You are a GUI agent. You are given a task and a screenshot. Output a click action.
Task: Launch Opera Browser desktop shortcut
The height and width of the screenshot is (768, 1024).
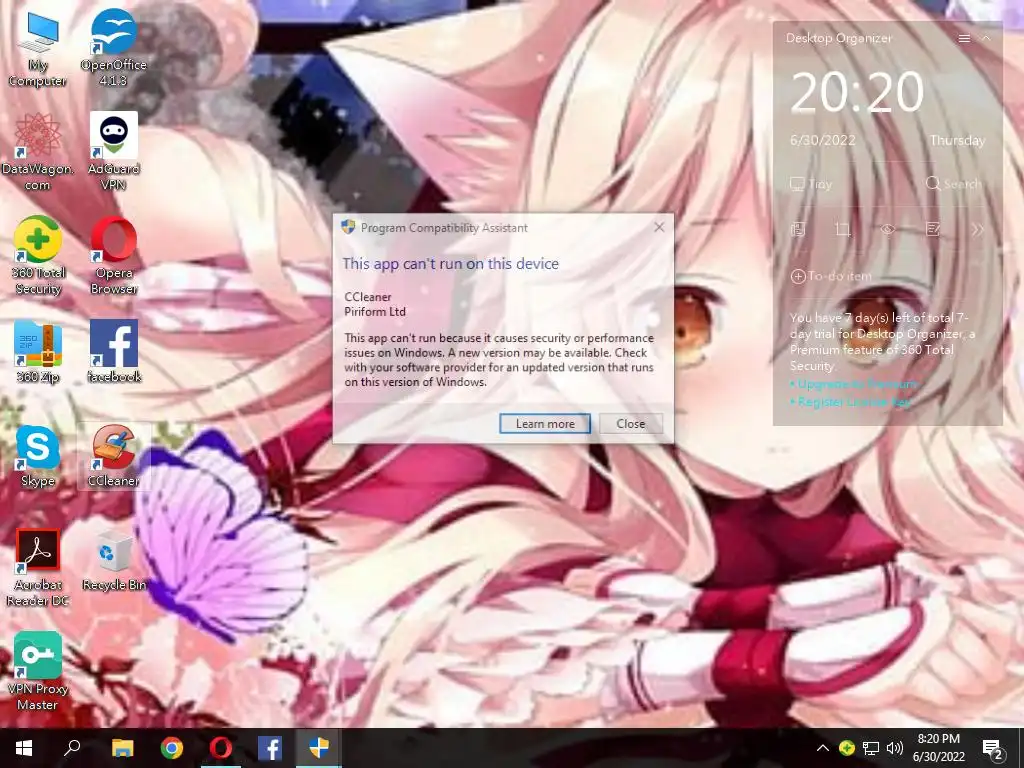(114, 256)
